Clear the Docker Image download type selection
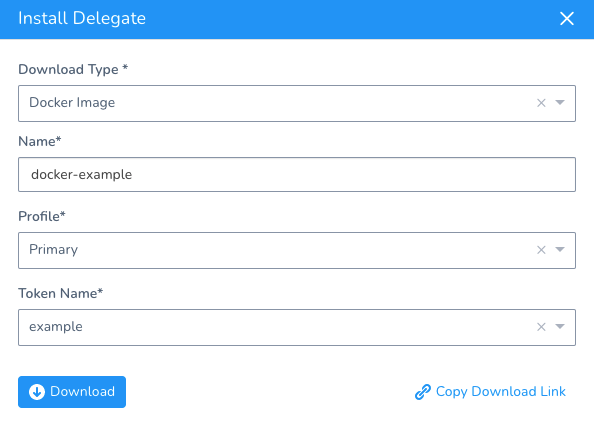 (x=541, y=103)
